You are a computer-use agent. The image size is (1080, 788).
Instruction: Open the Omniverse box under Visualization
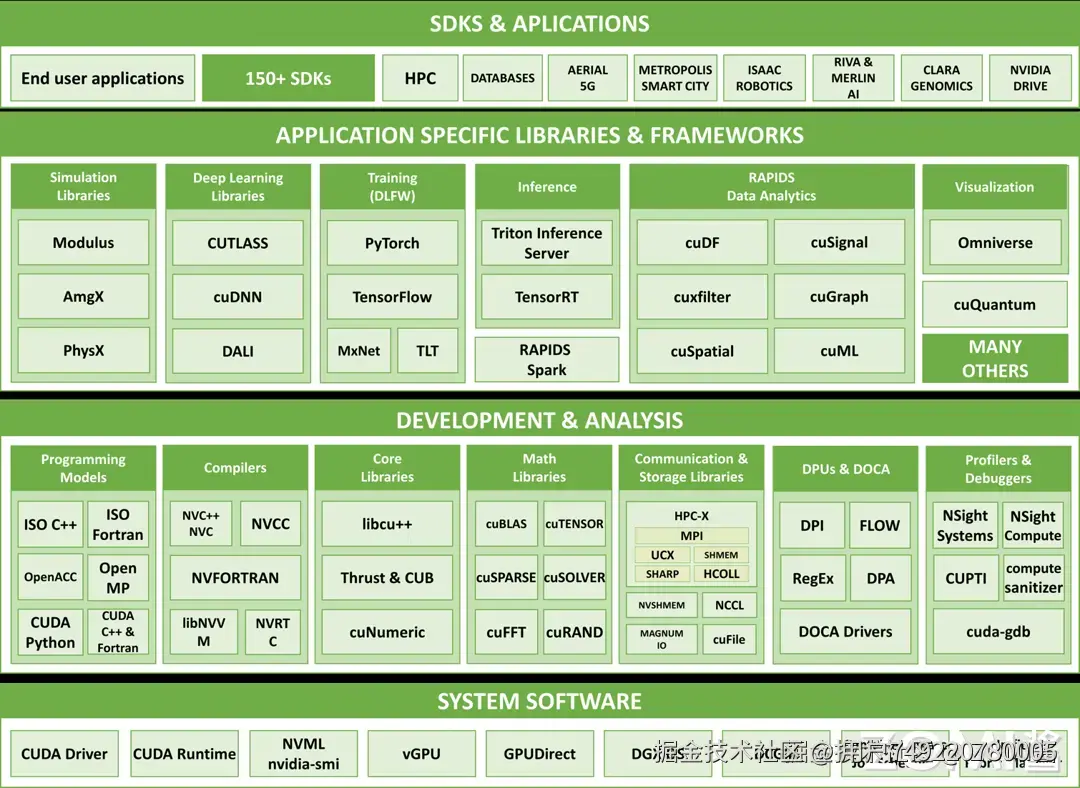point(994,242)
